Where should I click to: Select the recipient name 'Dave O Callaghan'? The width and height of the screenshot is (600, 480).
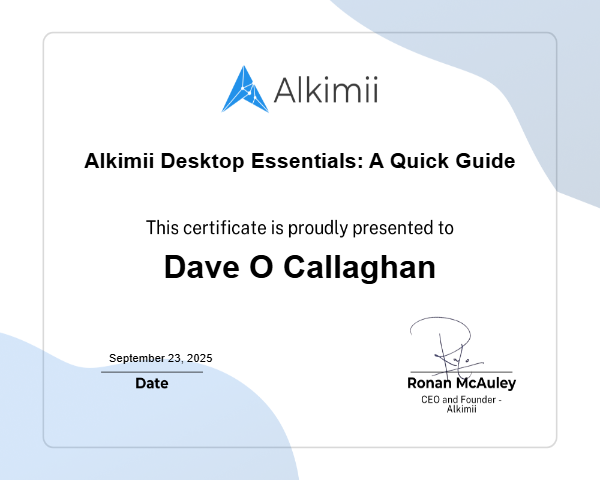[x=300, y=267]
